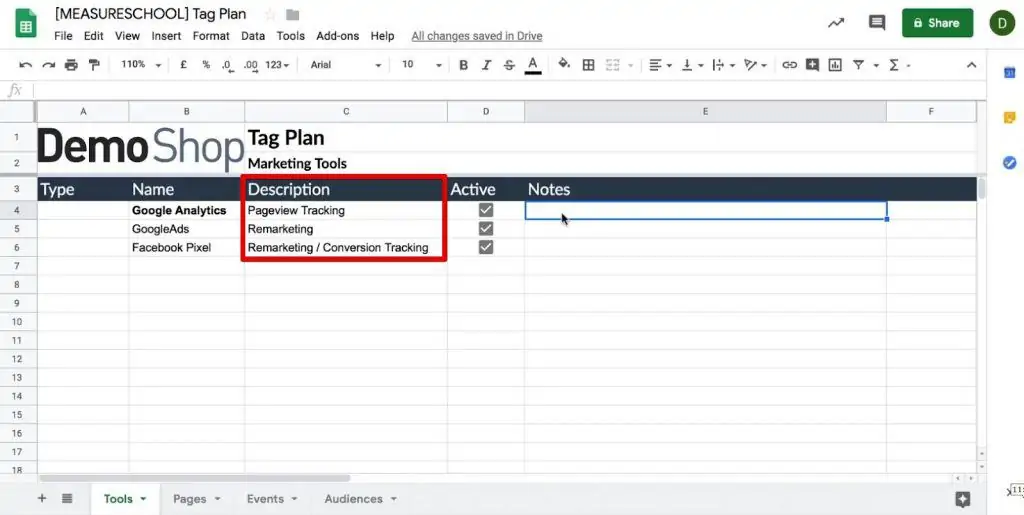Image resolution: width=1024 pixels, height=515 pixels.
Task: Open horizontal align dropdown
Action: (660, 65)
